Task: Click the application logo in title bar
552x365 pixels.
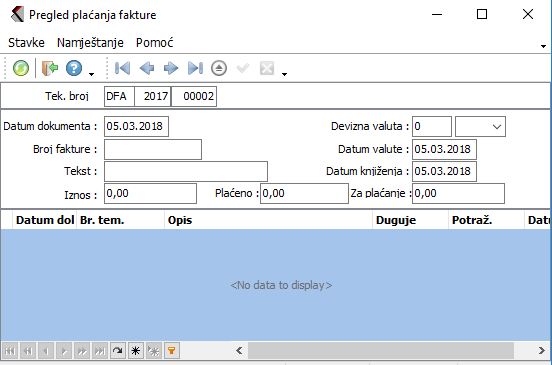Action: [x=17, y=14]
